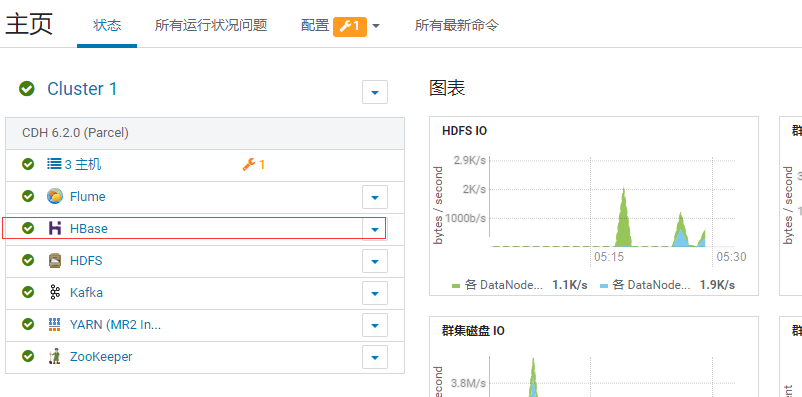Click the 群集磁盘 IO chart plot area

(x=613, y=377)
